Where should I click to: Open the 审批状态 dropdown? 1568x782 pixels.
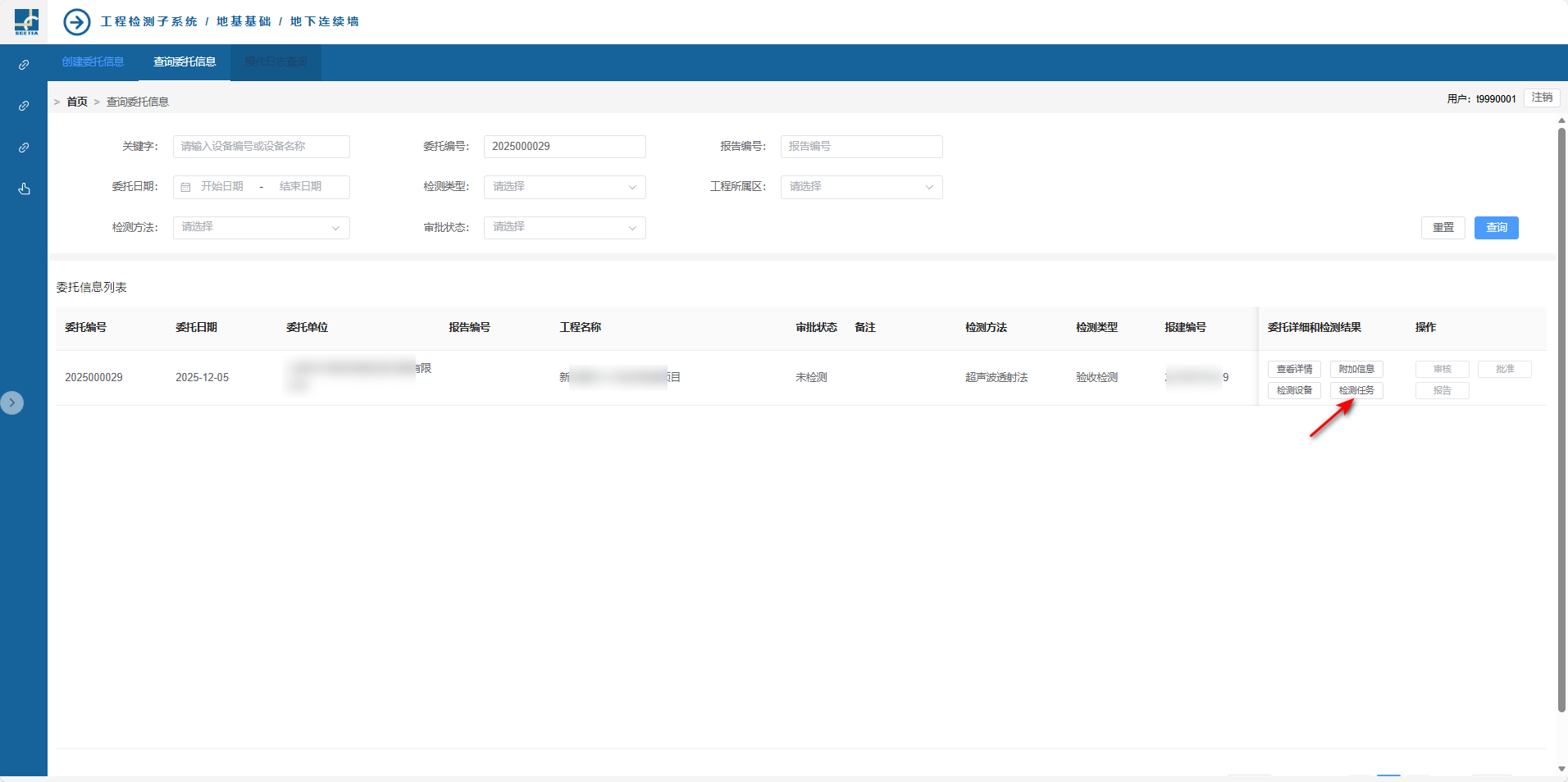pos(564,227)
